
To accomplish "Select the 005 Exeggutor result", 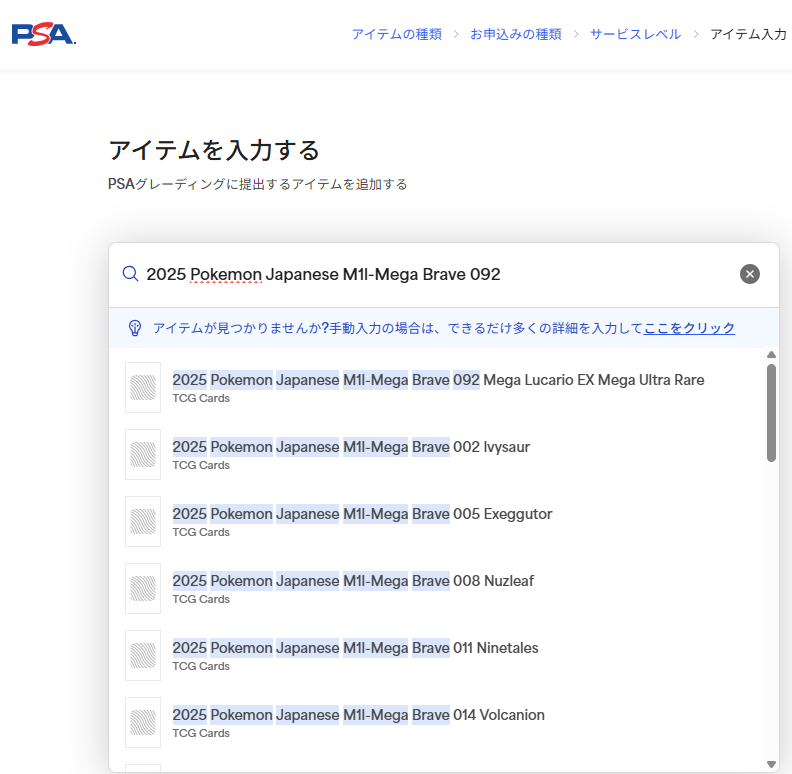I will click(x=437, y=521).
